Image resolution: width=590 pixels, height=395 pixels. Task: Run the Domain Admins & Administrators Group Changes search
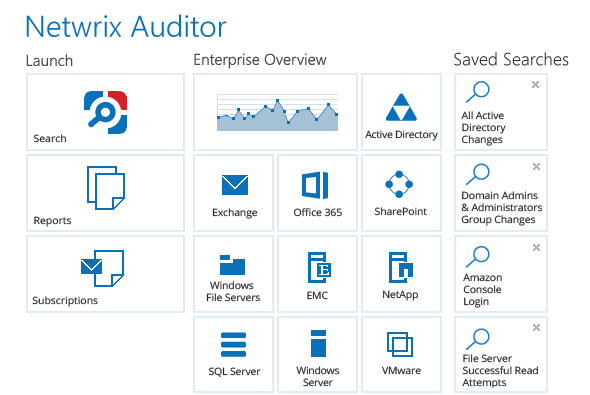(501, 193)
